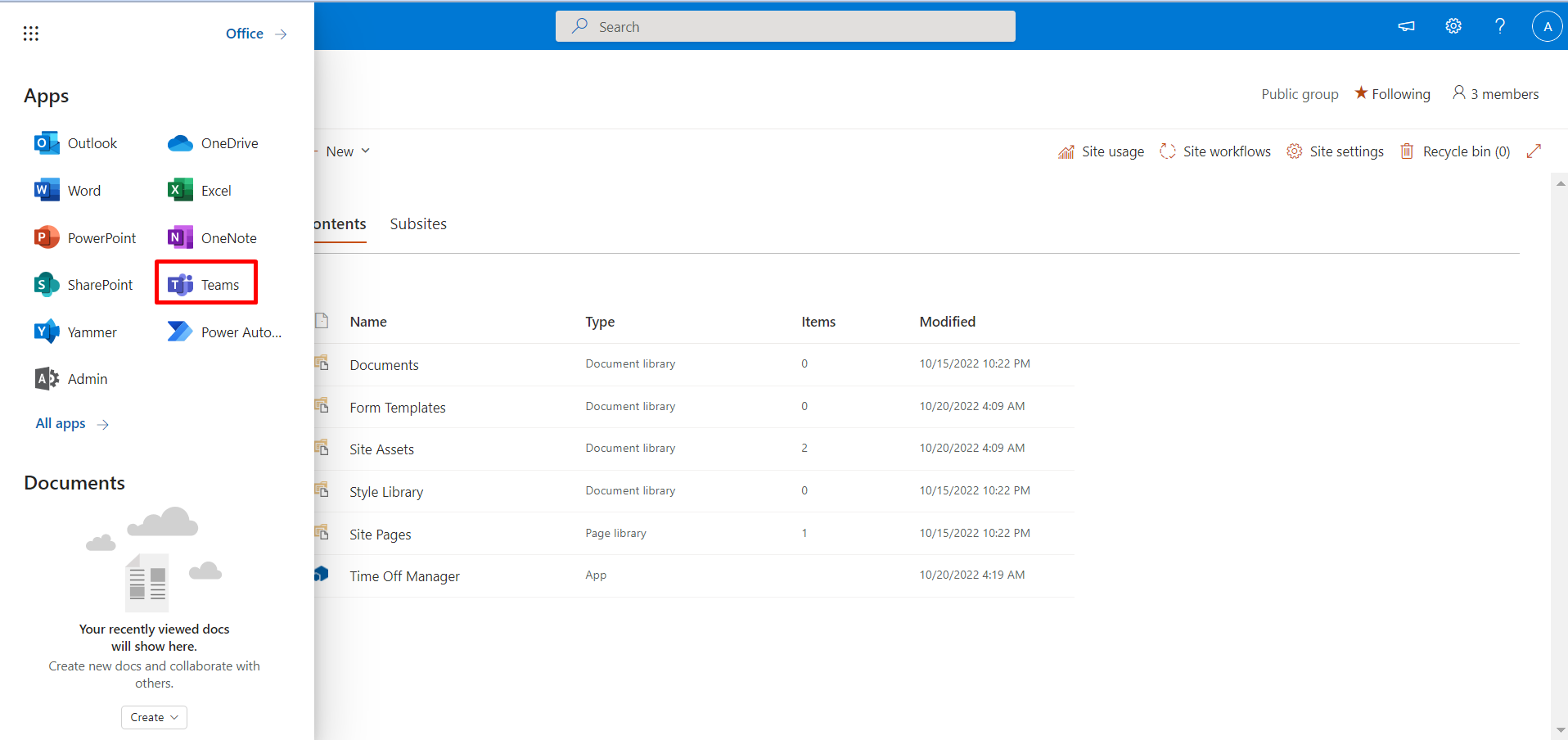Screen dimensions: 1568x740
Task: Open the Site Pages library
Action: click(x=381, y=535)
